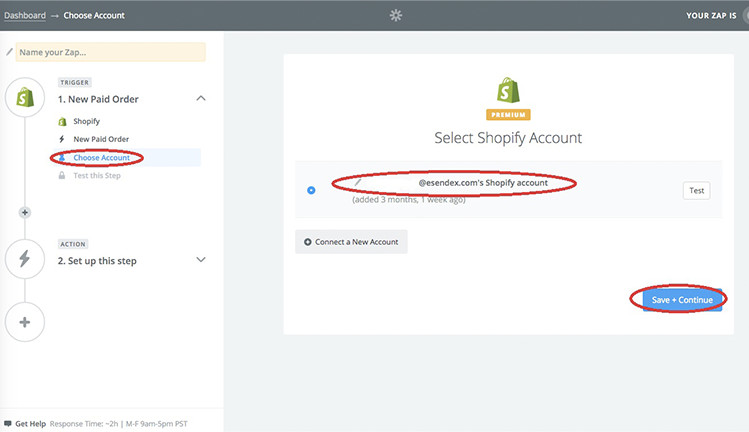Click the Shopify trigger step circle icon

[25, 98]
